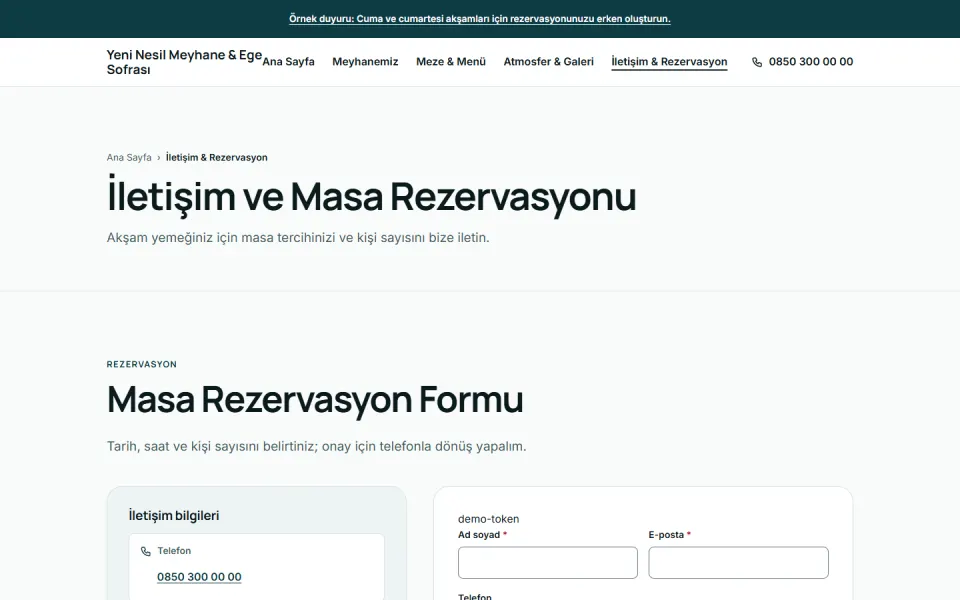Click the phone icon beside the Telefon label
The width and height of the screenshot is (960, 600).
point(146,551)
